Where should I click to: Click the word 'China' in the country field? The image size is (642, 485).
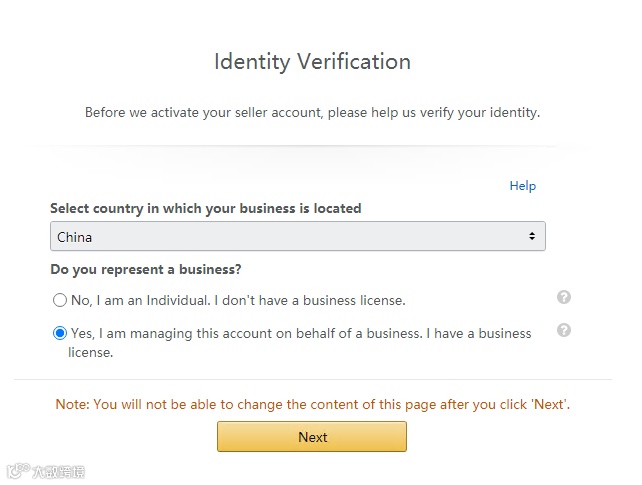(x=75, y=237)
